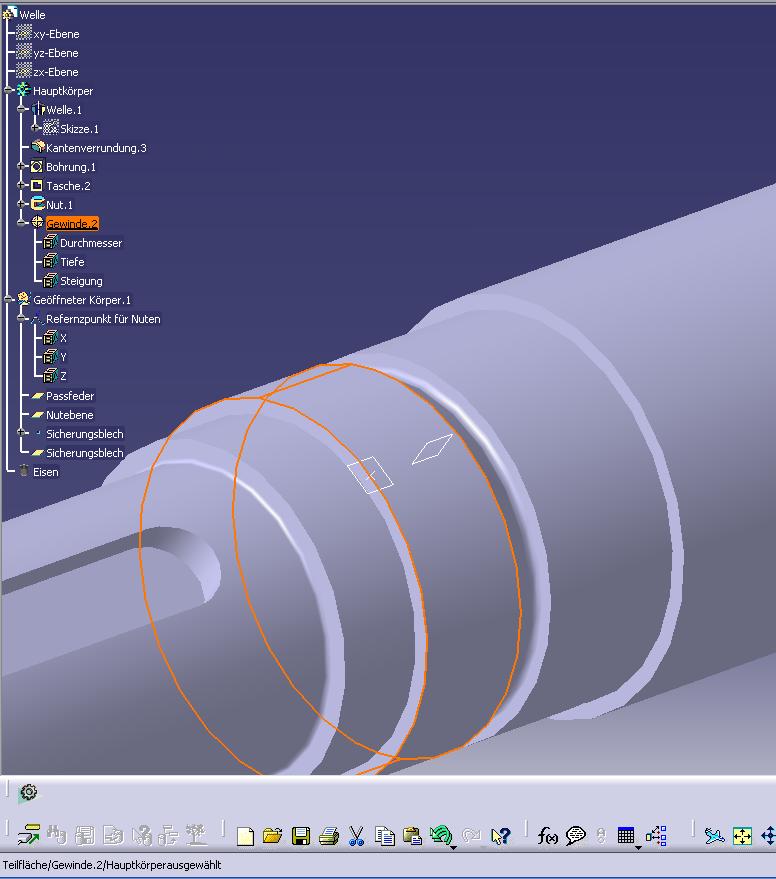Fit All In view icon
776x879 pixels.
(742, 836)
